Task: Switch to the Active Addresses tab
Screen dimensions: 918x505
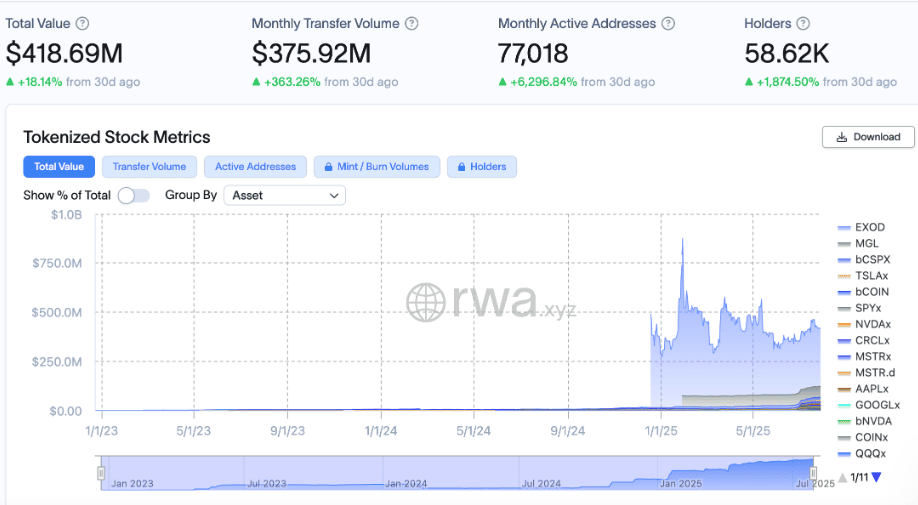Action: [x=255, y=167]
